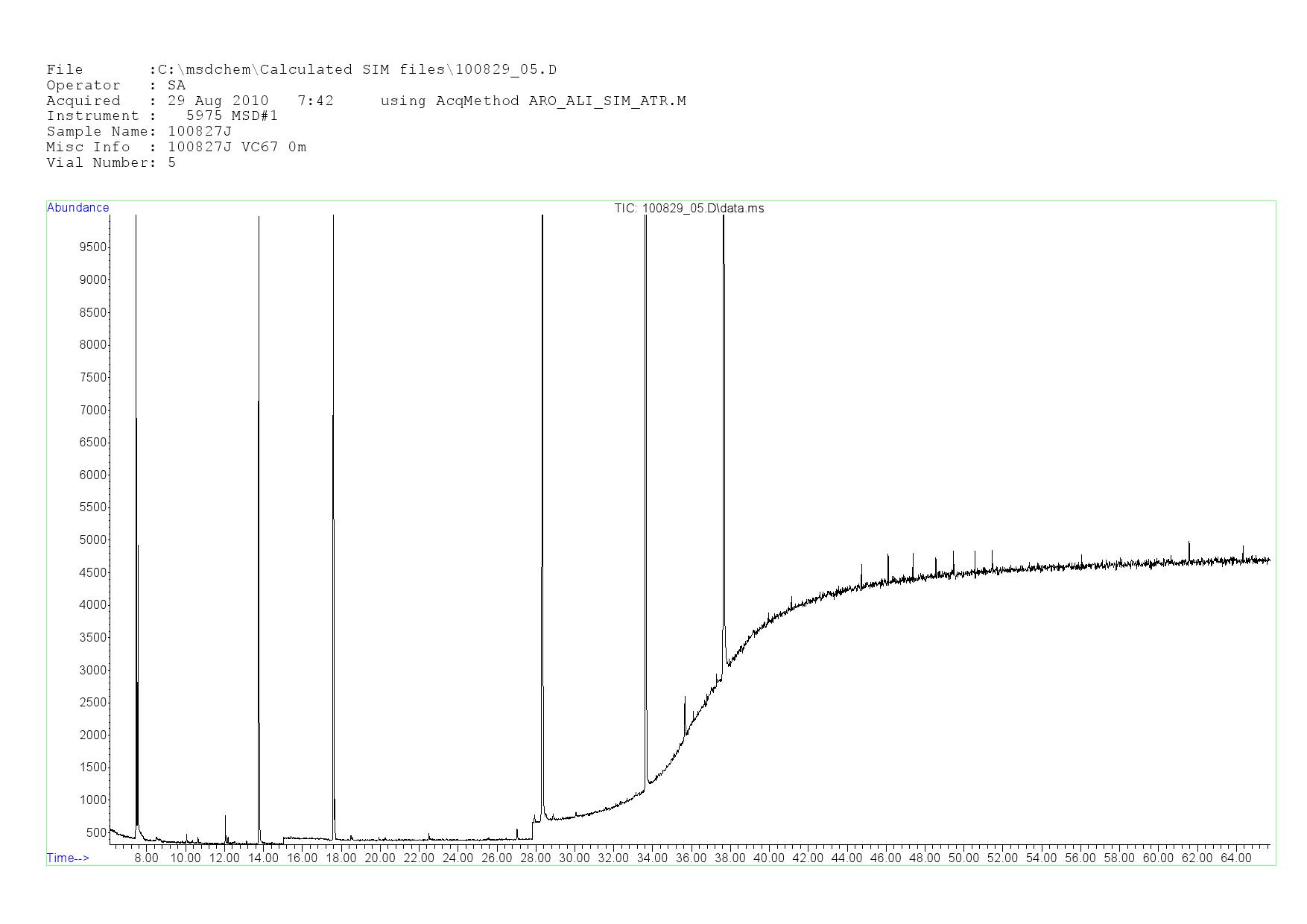Image resolution: width=1307 pixels, height=924 pixels.
Task: Click the Time--> x-axis label
Action: (68, 858)
